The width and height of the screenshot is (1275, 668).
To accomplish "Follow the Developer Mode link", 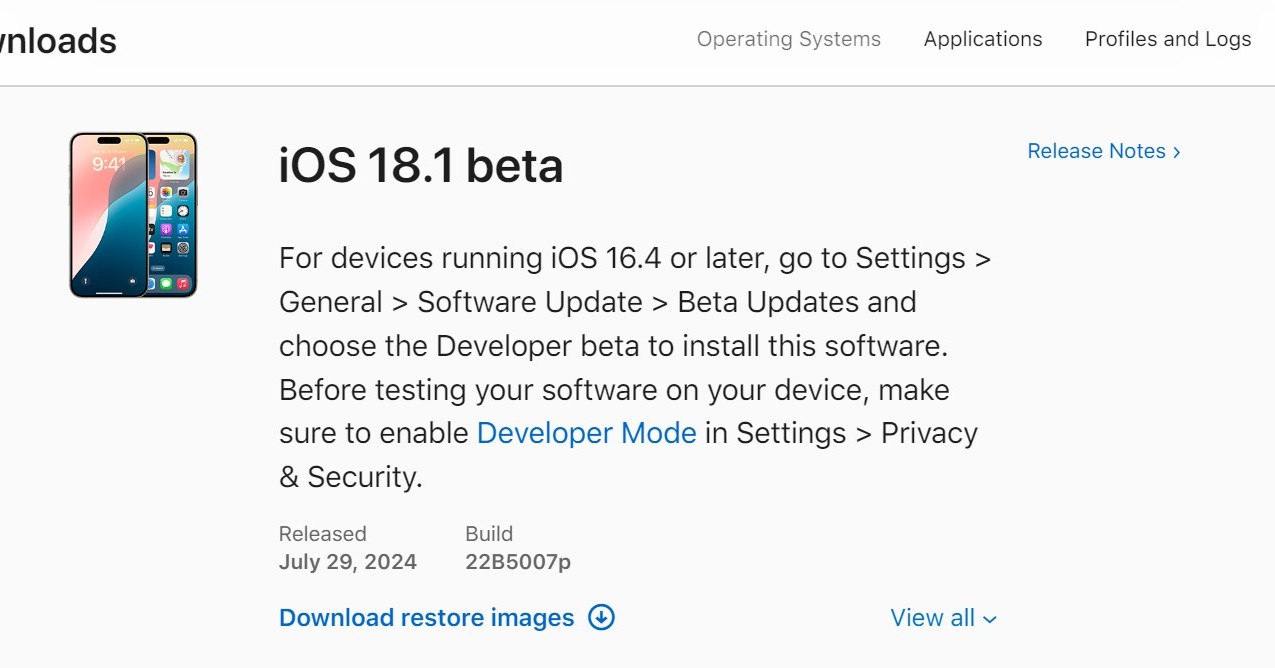I will pos(586,433).
